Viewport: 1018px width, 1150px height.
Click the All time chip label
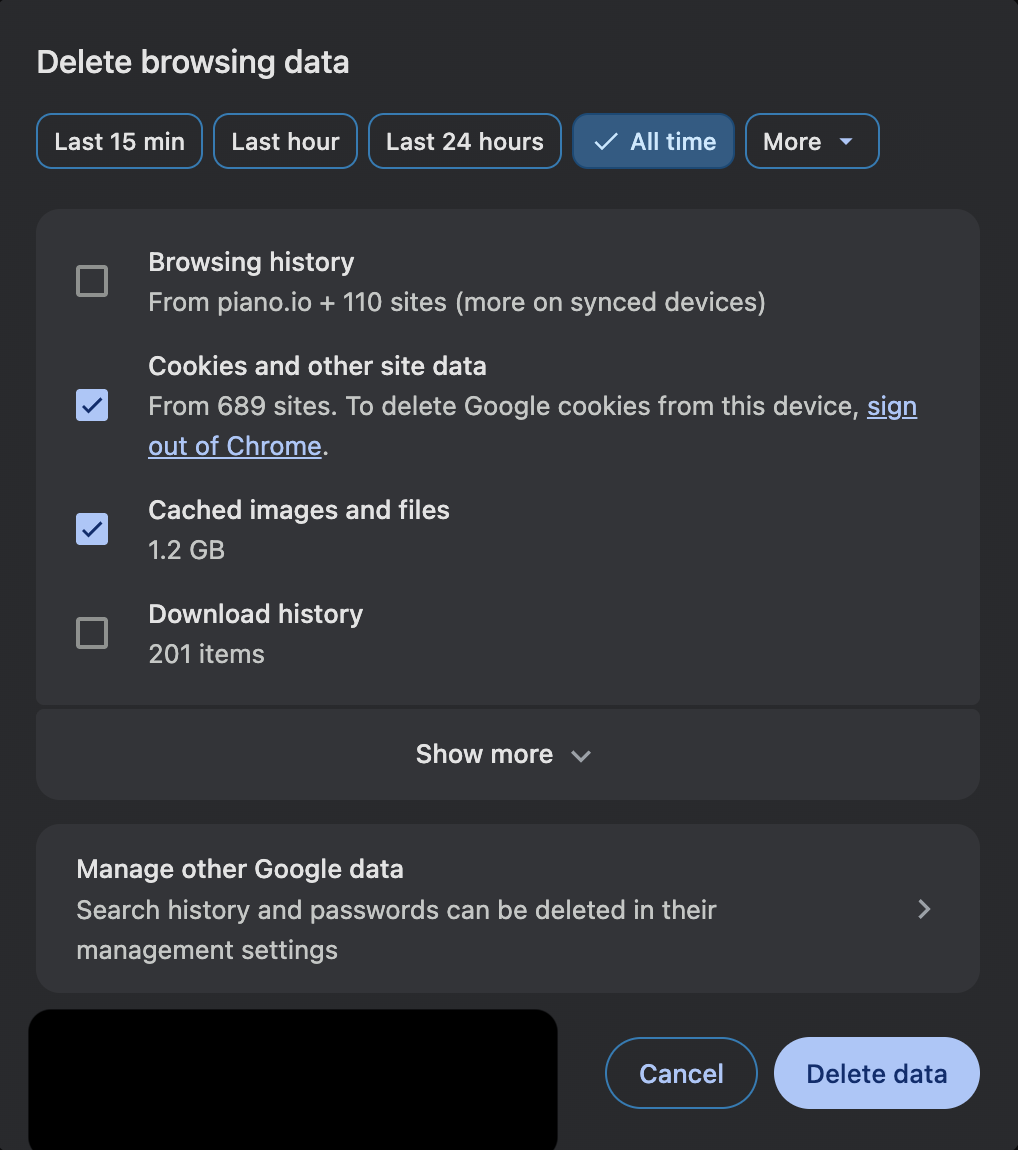(x=673, y=142)
